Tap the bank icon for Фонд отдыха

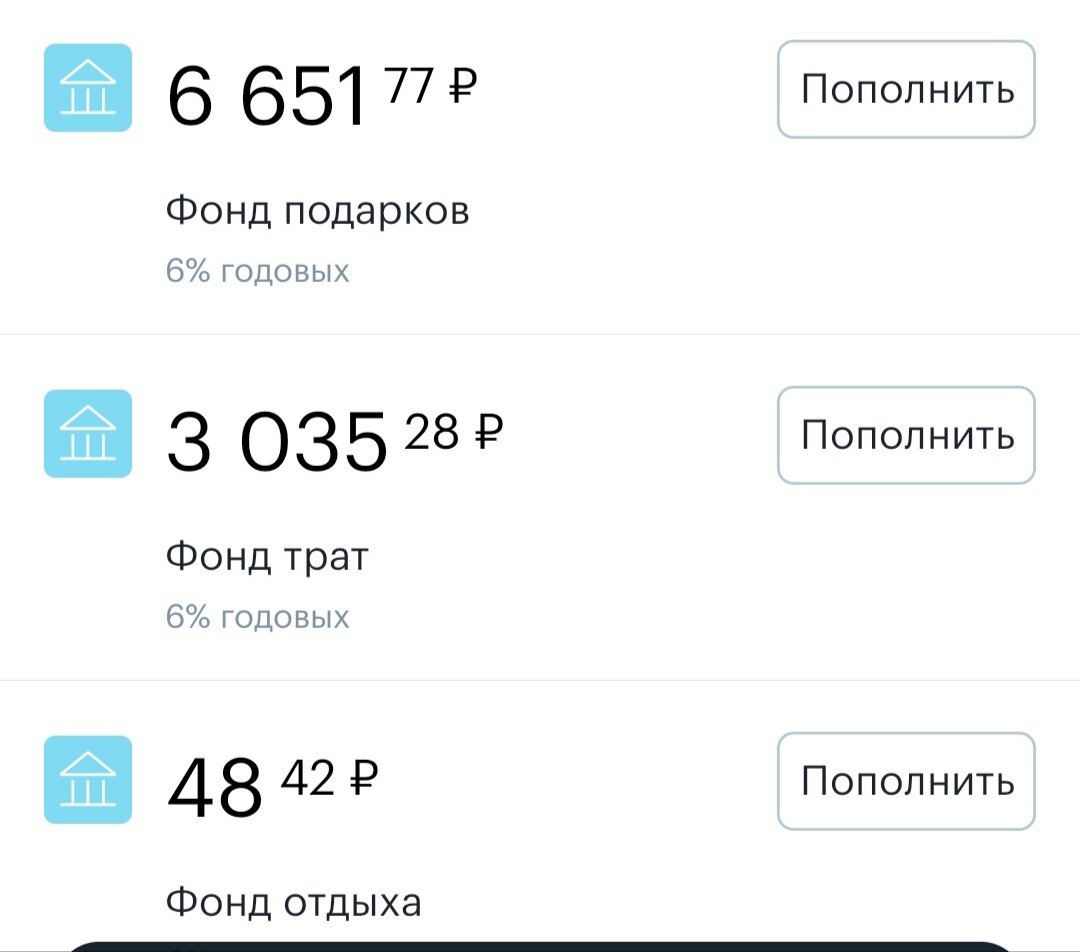click(x=88, y=779)
